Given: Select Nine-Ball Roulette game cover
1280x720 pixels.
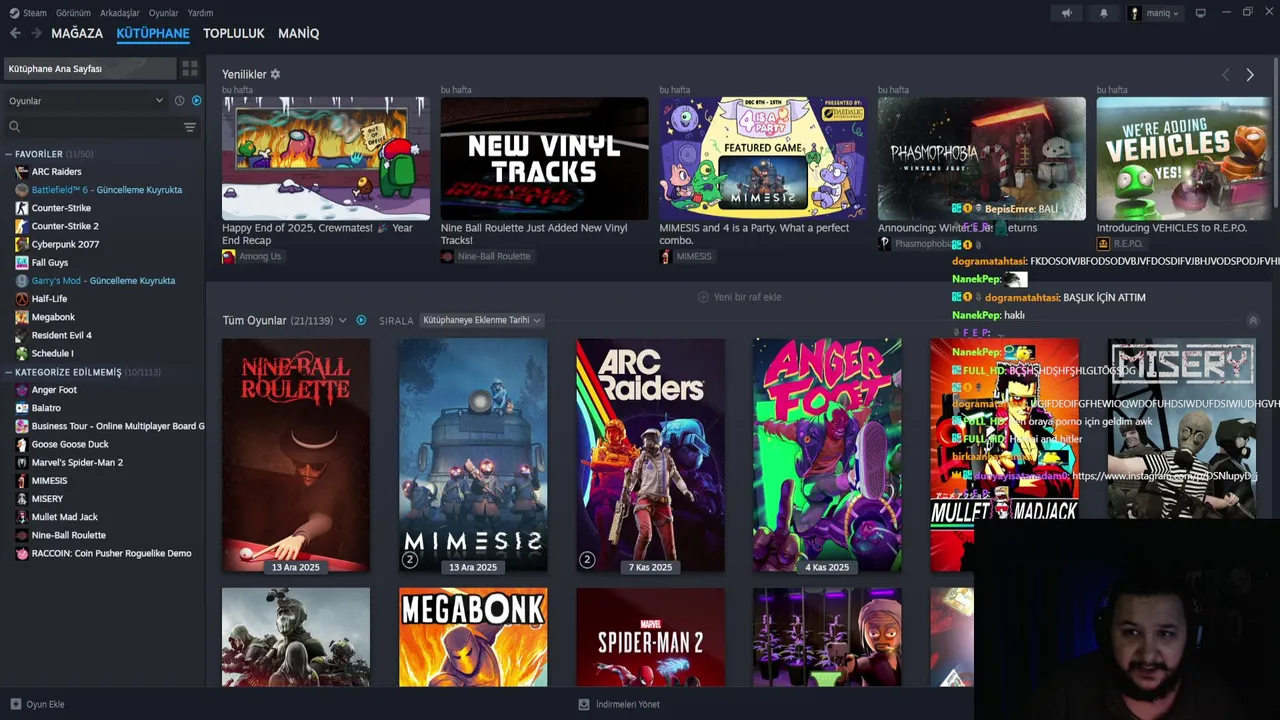Looking at the screenshot, I should pos(296,455).
